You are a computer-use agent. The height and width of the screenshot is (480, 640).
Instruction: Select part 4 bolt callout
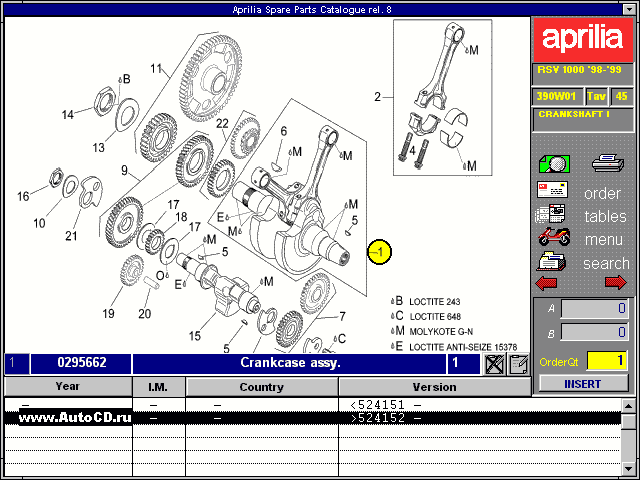pos(412,151)
